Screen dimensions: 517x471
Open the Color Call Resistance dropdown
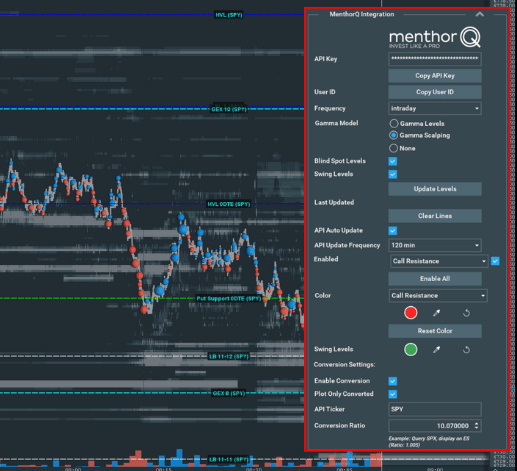pyautogui.click(x=438, y=296)
